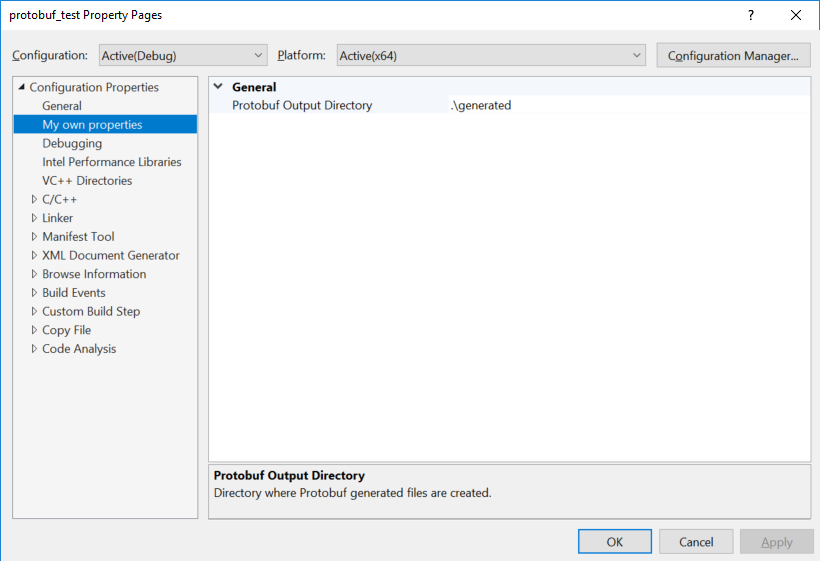Expand the C/C++ node arrow
Viewport: 820px width, 561px height.
click(34, 200)
